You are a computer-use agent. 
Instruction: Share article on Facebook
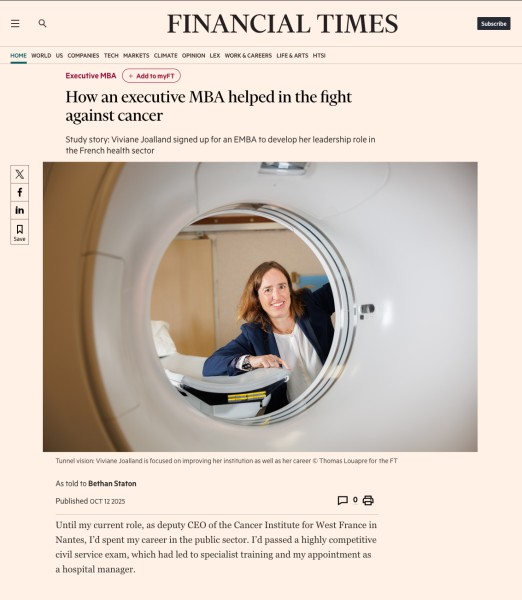click(20, 192)
